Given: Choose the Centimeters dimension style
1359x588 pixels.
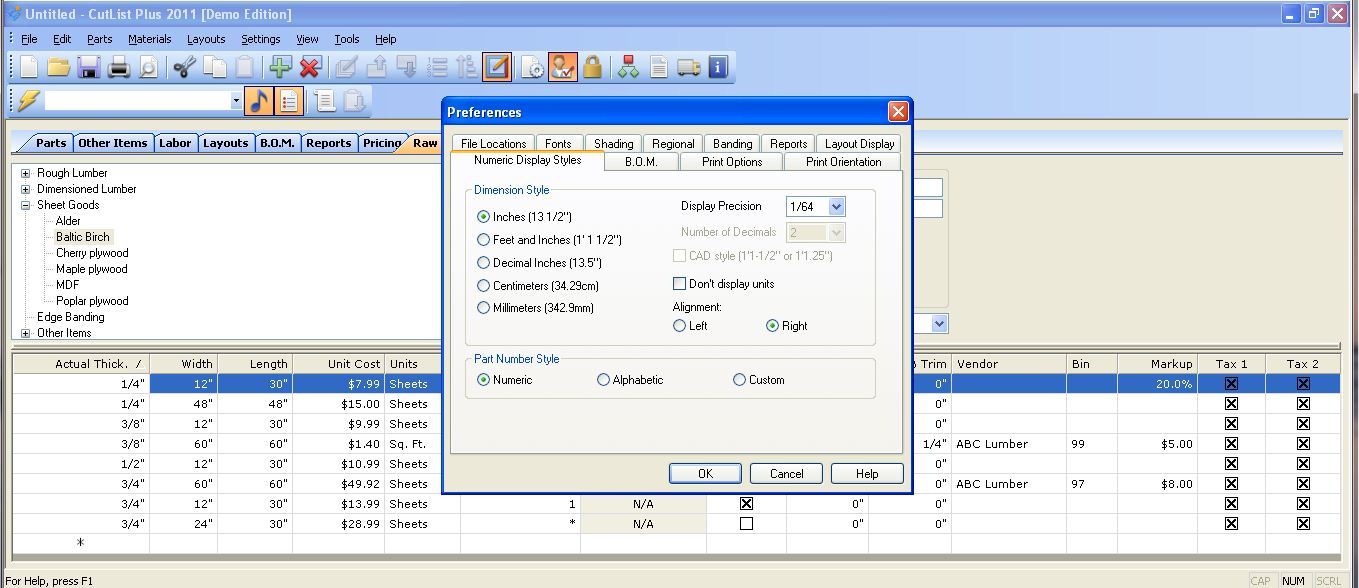Looking at the screenshot, I should point(484,286).
